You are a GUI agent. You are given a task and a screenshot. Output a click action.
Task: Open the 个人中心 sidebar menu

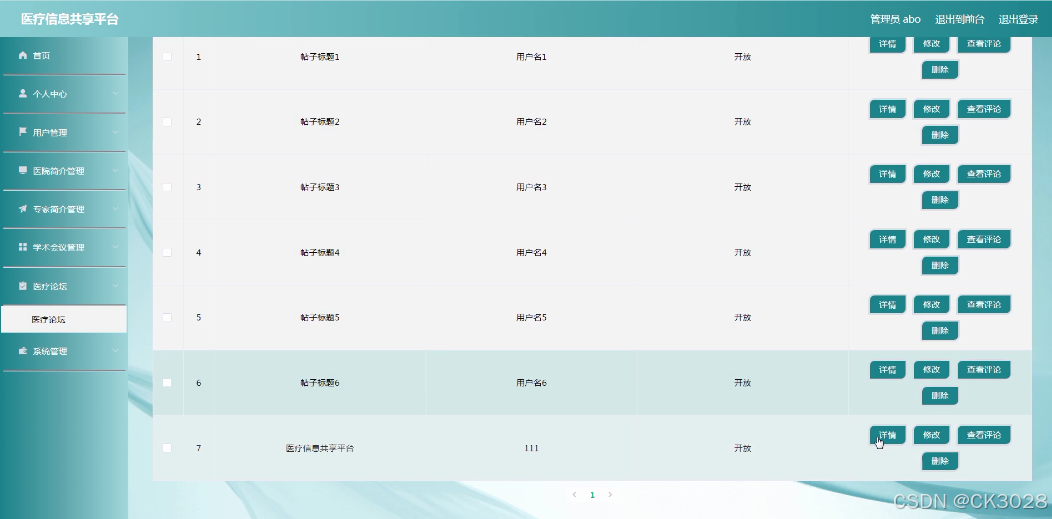pos(63,94)
